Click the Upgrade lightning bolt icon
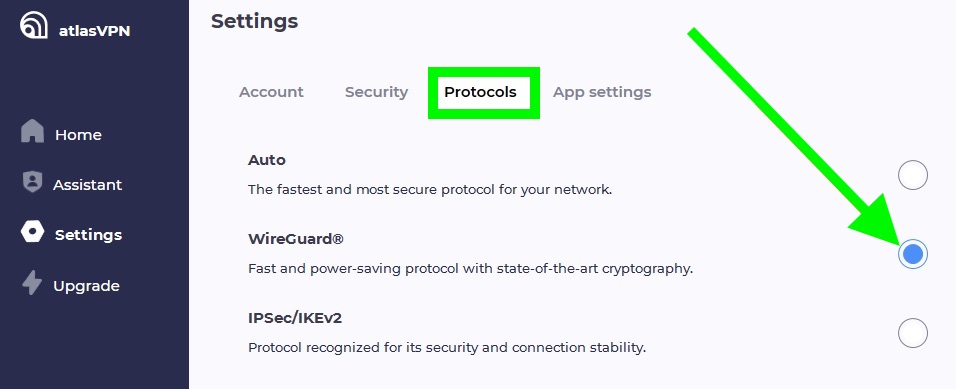This screenshot has height=389, width=956. [32, 283]
